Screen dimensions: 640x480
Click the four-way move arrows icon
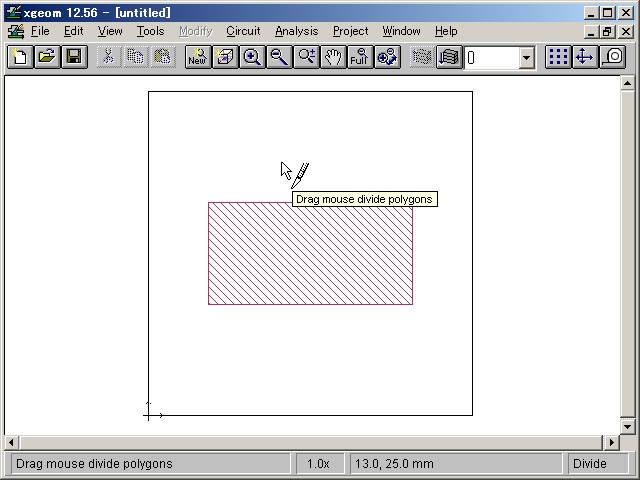pyautogui.click(x=585, y=57)
